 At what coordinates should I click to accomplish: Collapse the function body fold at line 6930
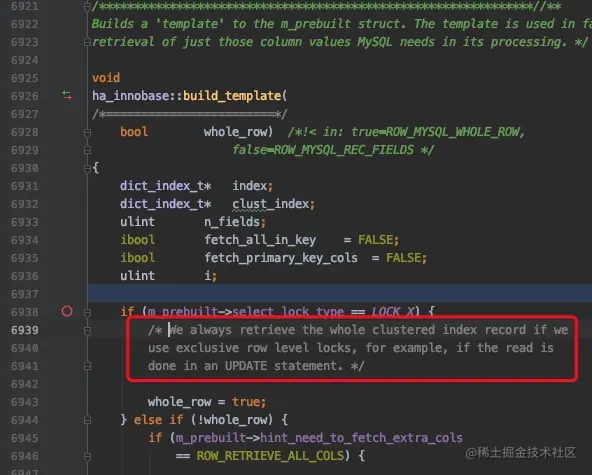coord(87,168)
